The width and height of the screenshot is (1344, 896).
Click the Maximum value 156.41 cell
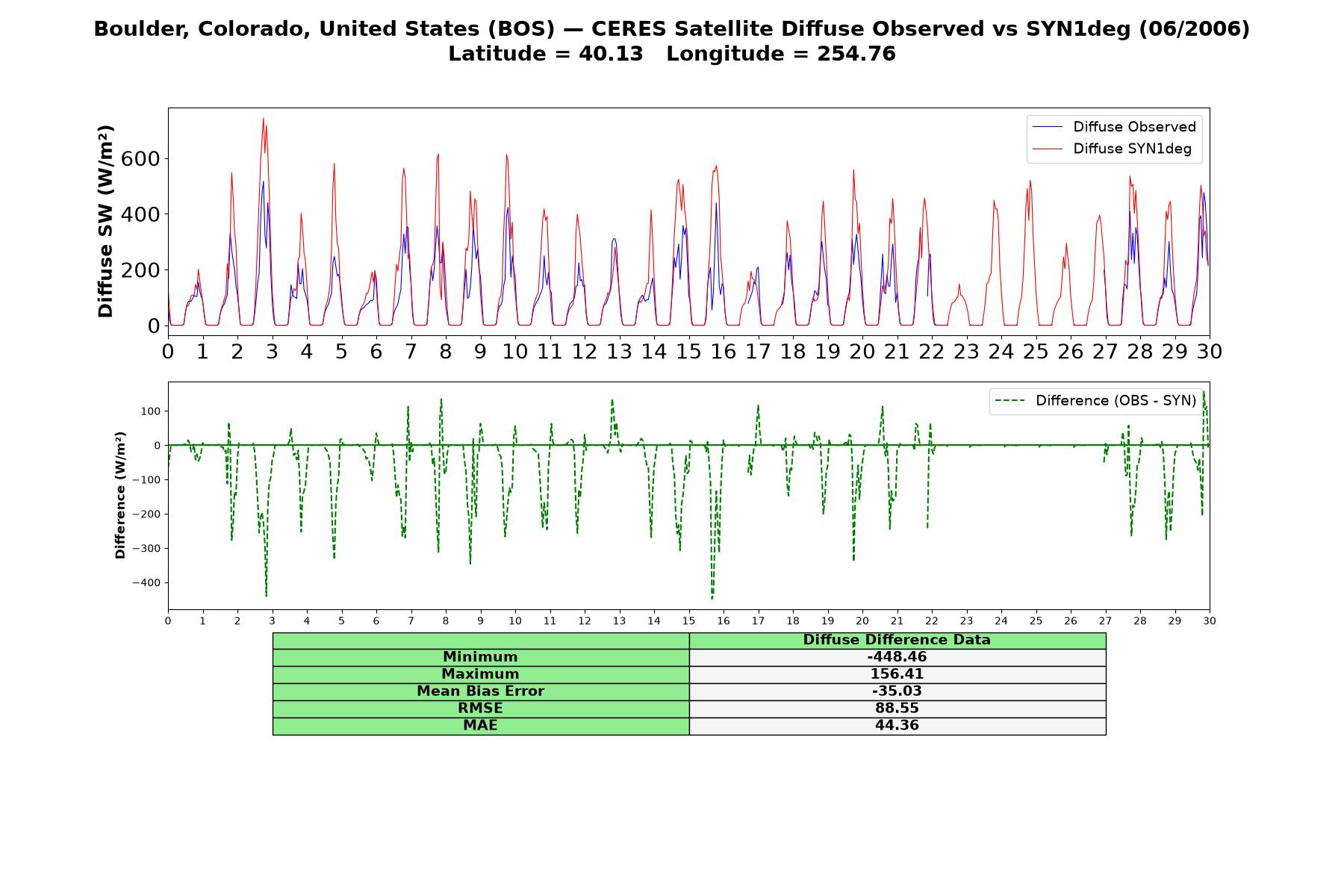[x=897, y=674]
